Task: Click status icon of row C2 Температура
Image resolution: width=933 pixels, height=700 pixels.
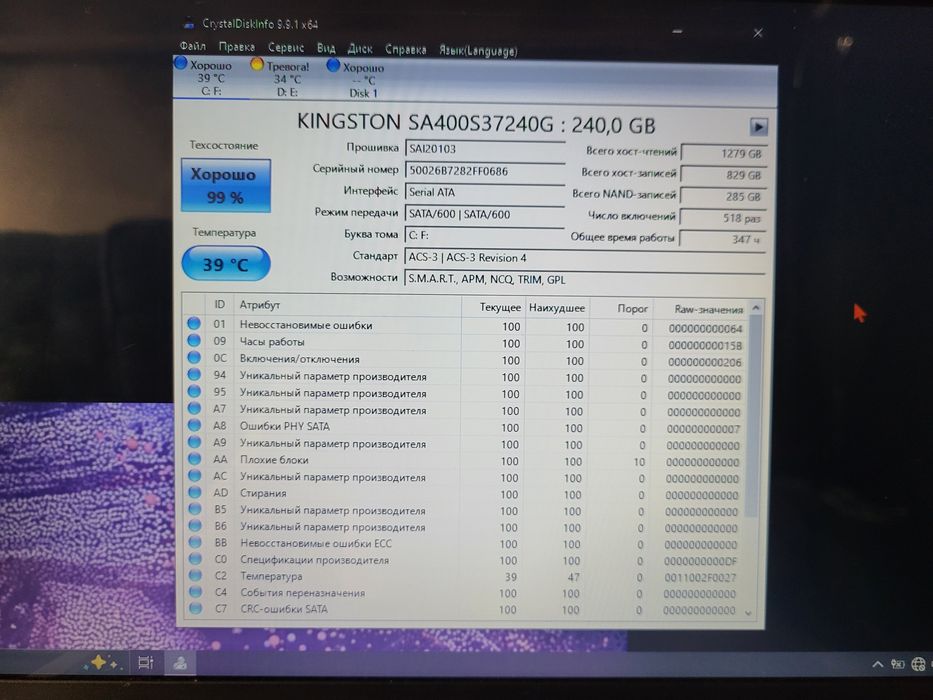Action: [195, 575]
